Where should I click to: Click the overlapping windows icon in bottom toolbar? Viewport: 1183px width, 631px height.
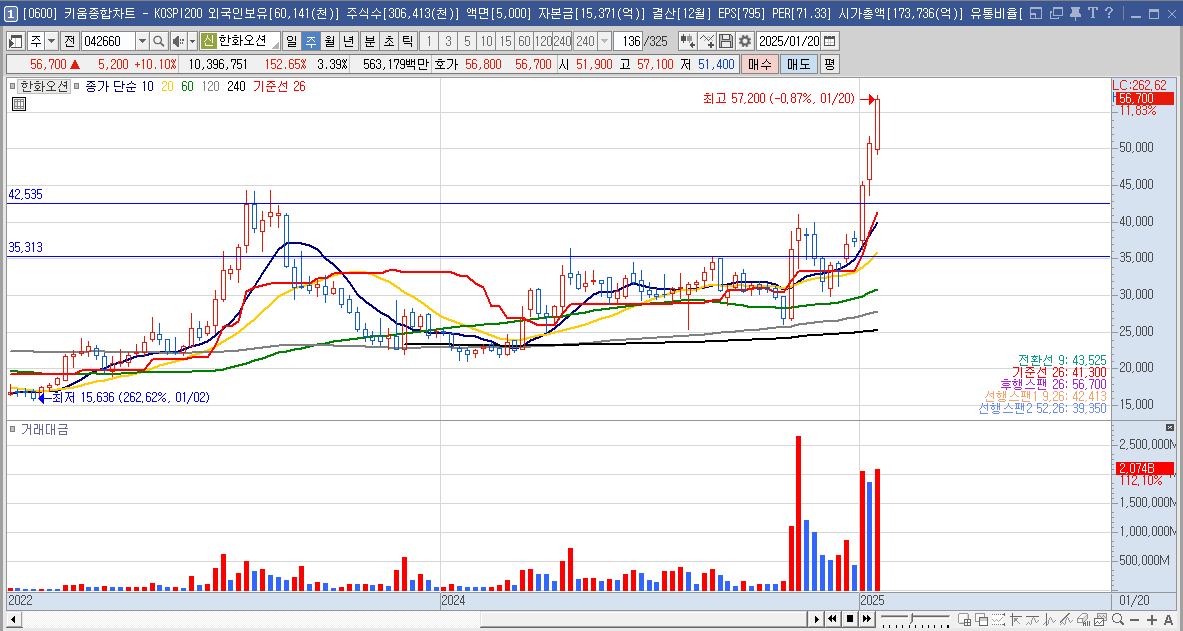click(x=982, y=620)
